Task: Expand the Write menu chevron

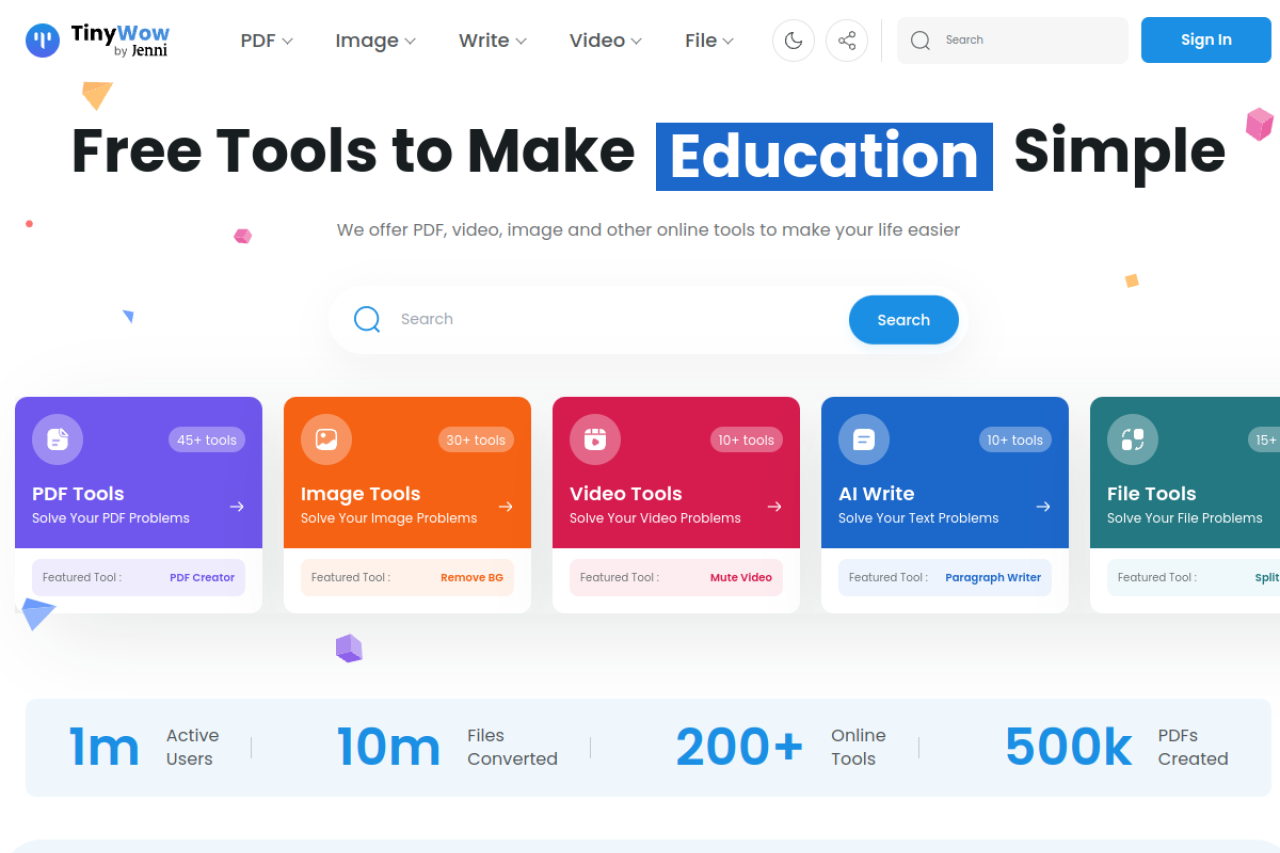Action: 521,41
